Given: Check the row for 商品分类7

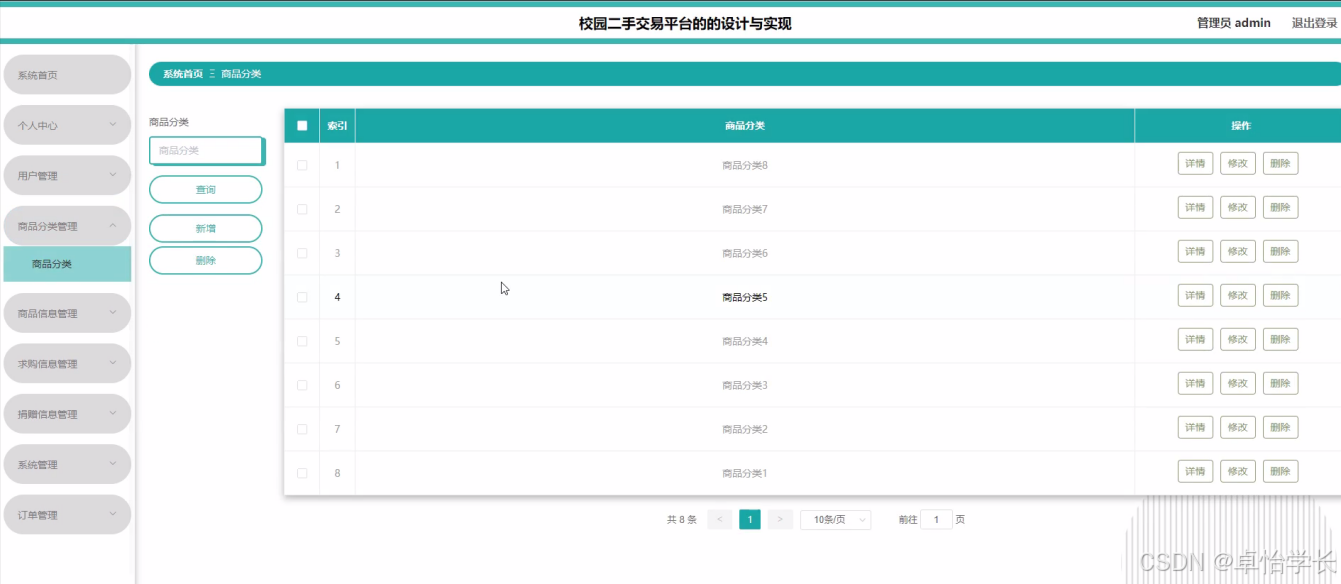Looking at the screenshot, I should pyautogui.click(x=302, y=209).
